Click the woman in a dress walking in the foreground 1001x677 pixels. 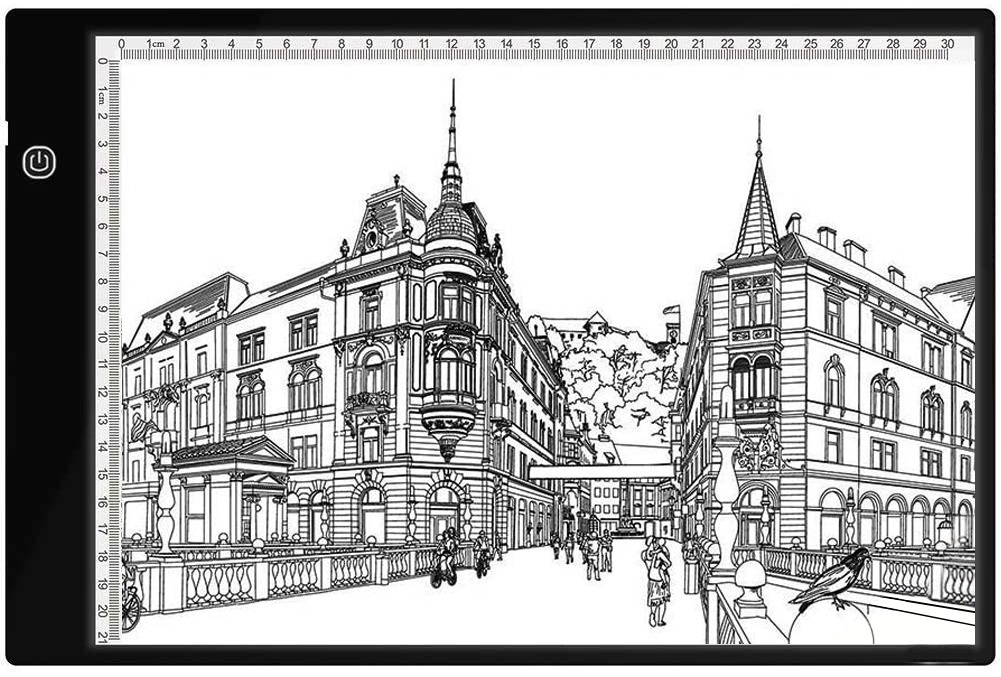click(x=657, y=582)
